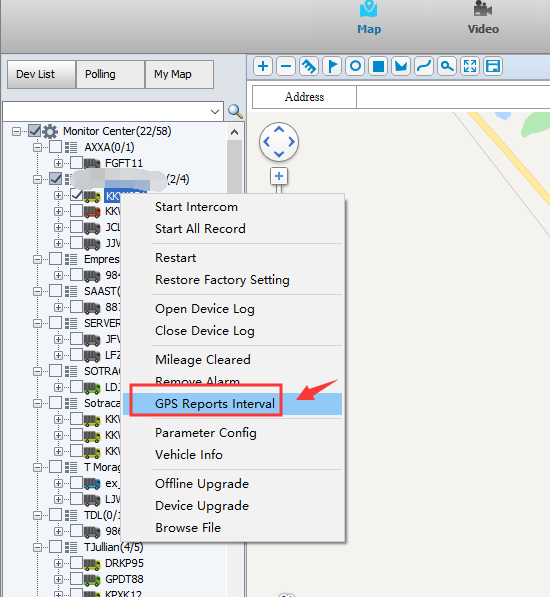Open the device search combo box dropdown
The image size is (550, 597).
215,112
